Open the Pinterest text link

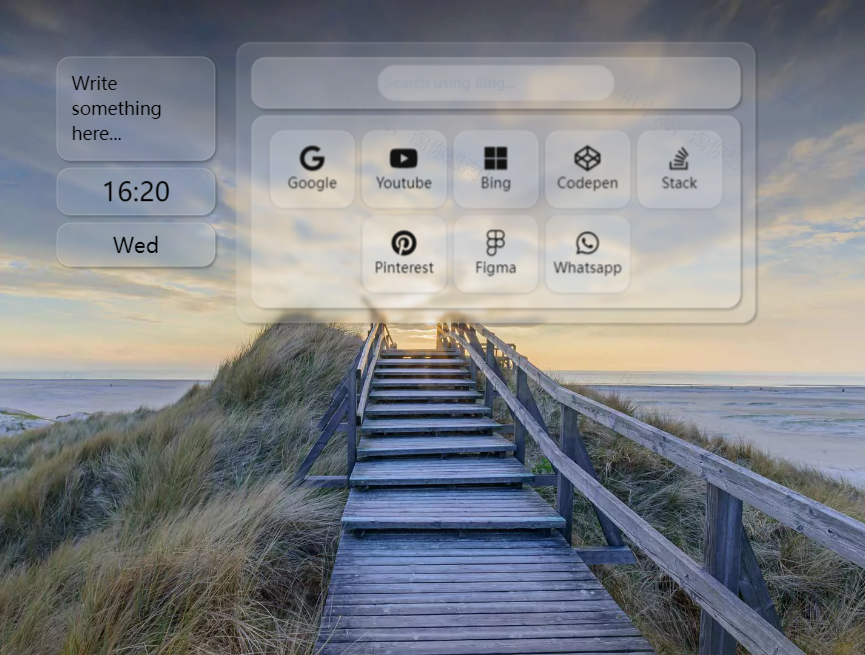tap(404, 268)
